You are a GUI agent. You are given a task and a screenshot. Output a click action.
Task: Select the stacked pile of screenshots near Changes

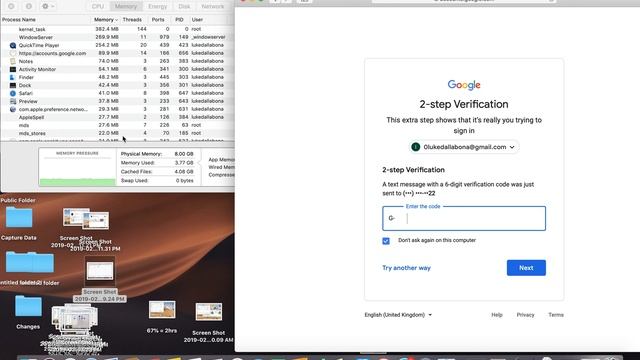click(x=75, y=320)
